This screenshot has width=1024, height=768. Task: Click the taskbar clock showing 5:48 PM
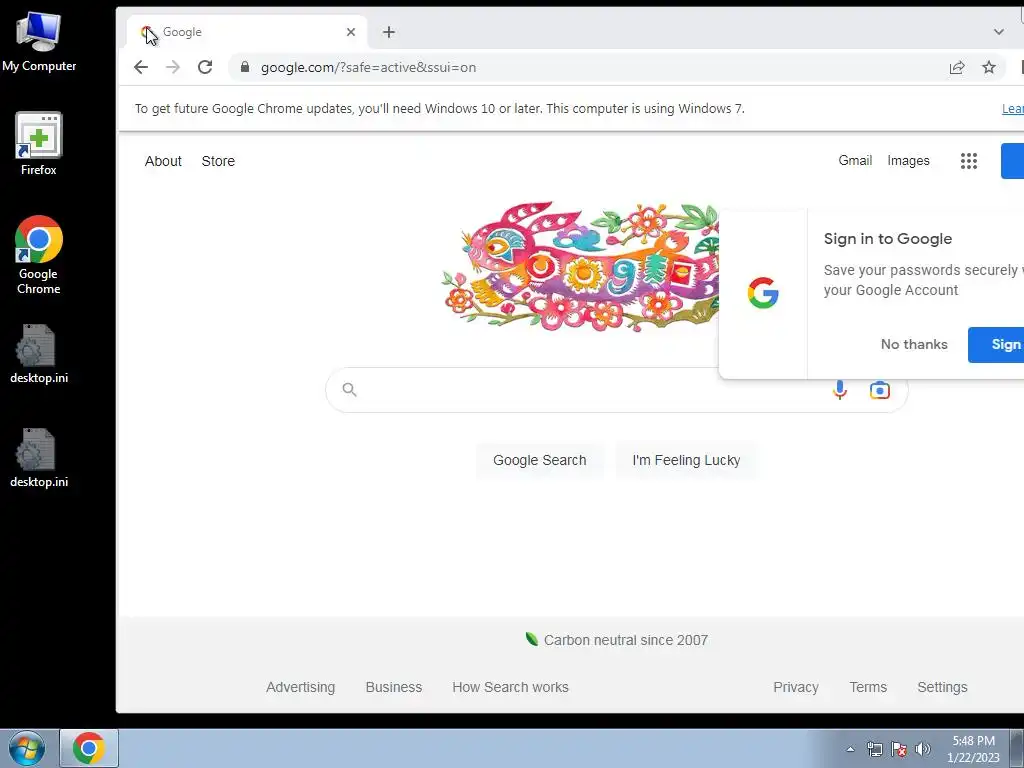973,749
